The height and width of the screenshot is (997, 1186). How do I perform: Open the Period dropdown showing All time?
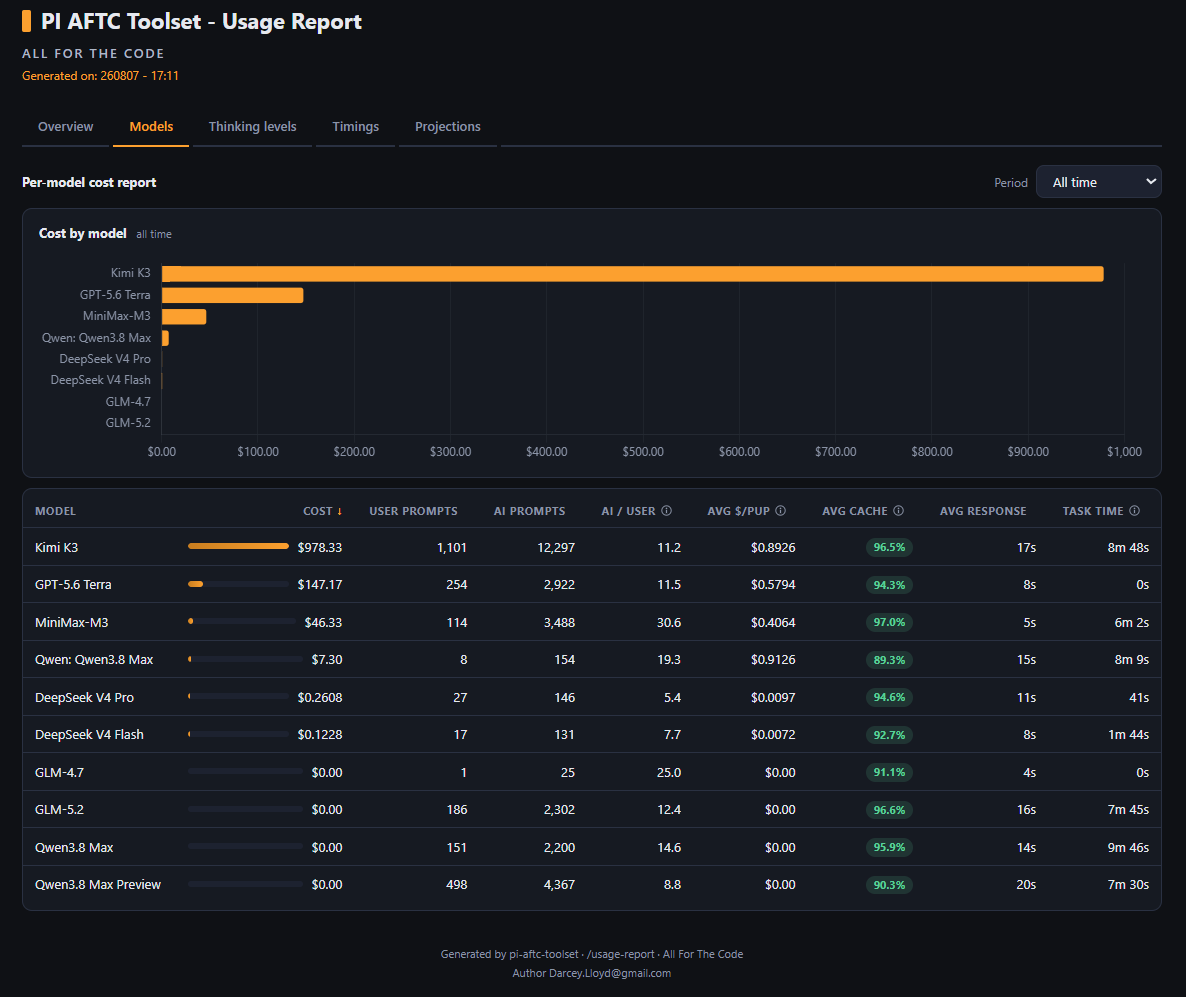[x=1098, y=182]
